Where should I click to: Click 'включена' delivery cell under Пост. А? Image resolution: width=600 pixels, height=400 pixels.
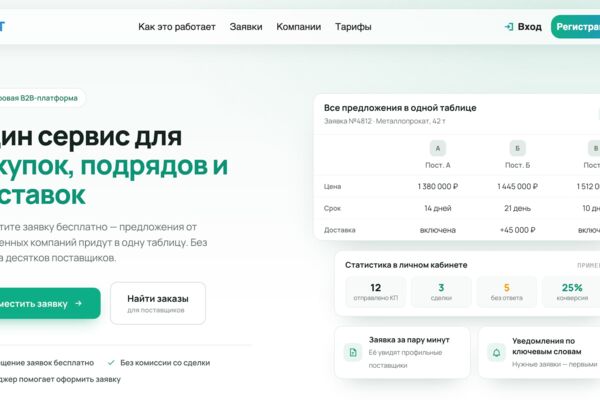438,230
